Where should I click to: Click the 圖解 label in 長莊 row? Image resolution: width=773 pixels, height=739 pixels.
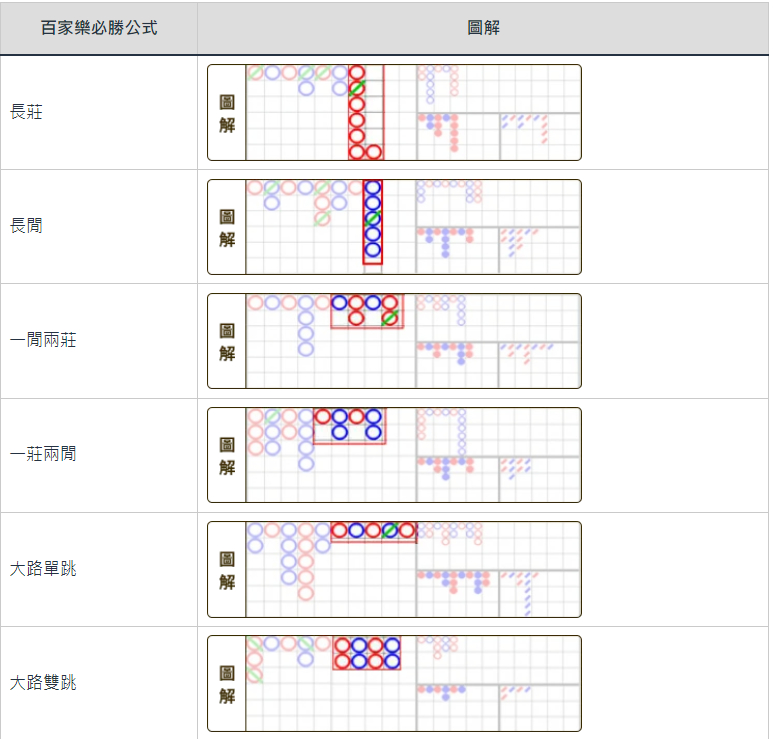point(227,113)
